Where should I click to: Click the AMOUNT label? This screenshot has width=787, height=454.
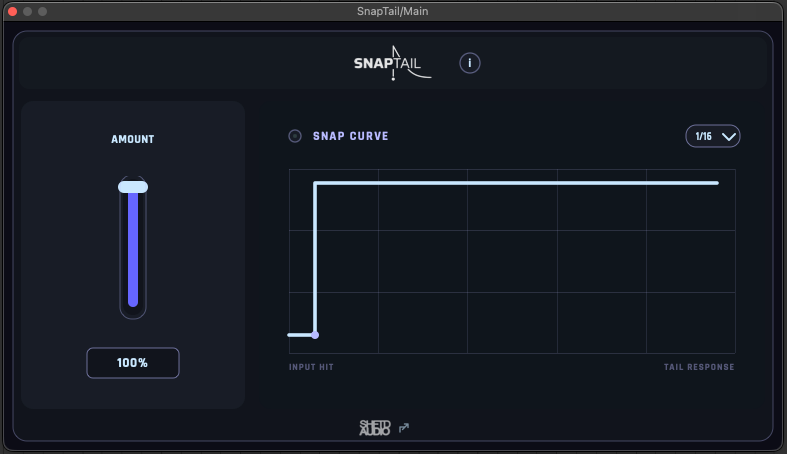click(x=133, y=139)
